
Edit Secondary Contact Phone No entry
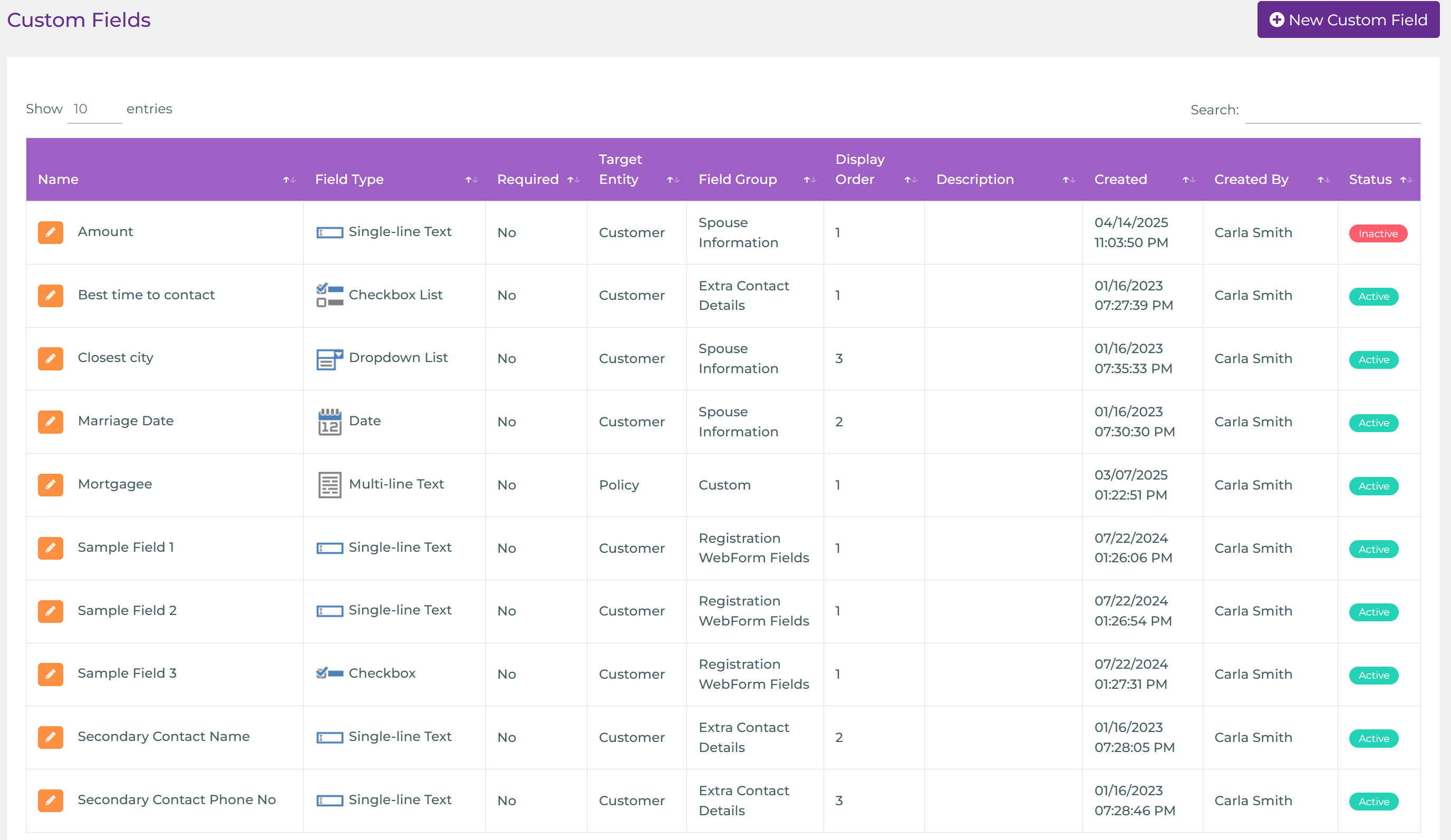click(x=51, y=800)
